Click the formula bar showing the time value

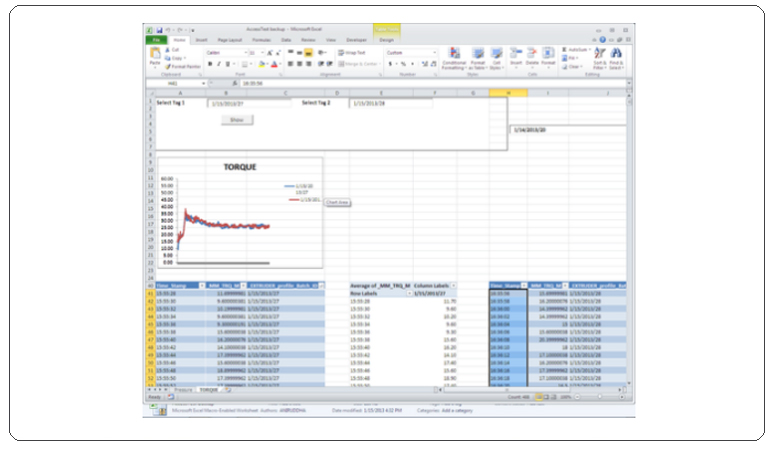pyautogui.click(x=432, y=84)
